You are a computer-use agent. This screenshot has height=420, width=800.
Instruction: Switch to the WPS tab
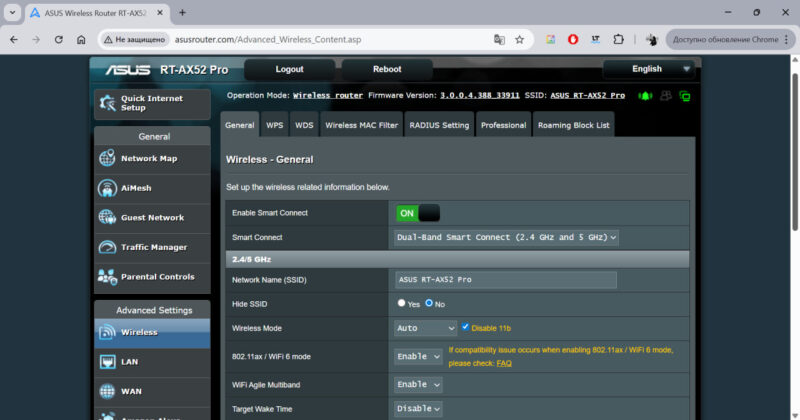[x=274, y=125]
